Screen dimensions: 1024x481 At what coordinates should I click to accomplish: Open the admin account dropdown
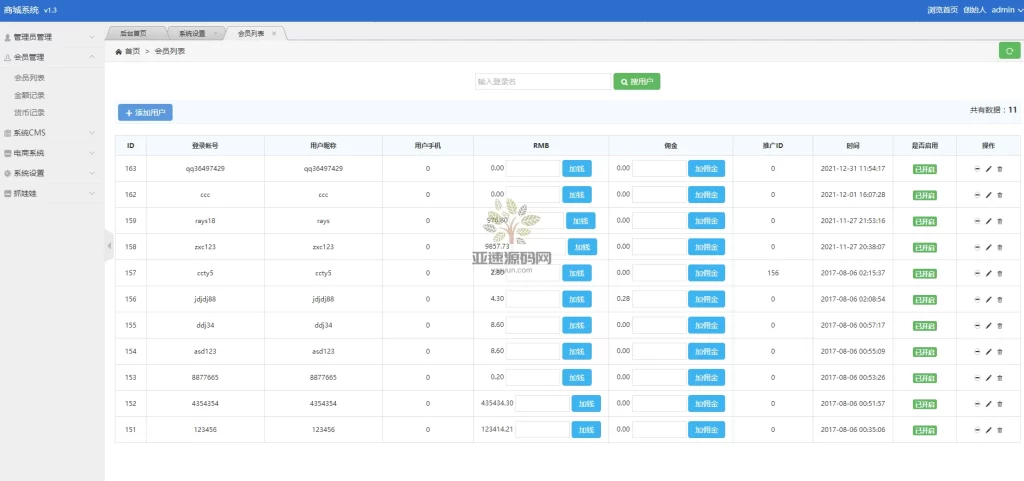1007,10
